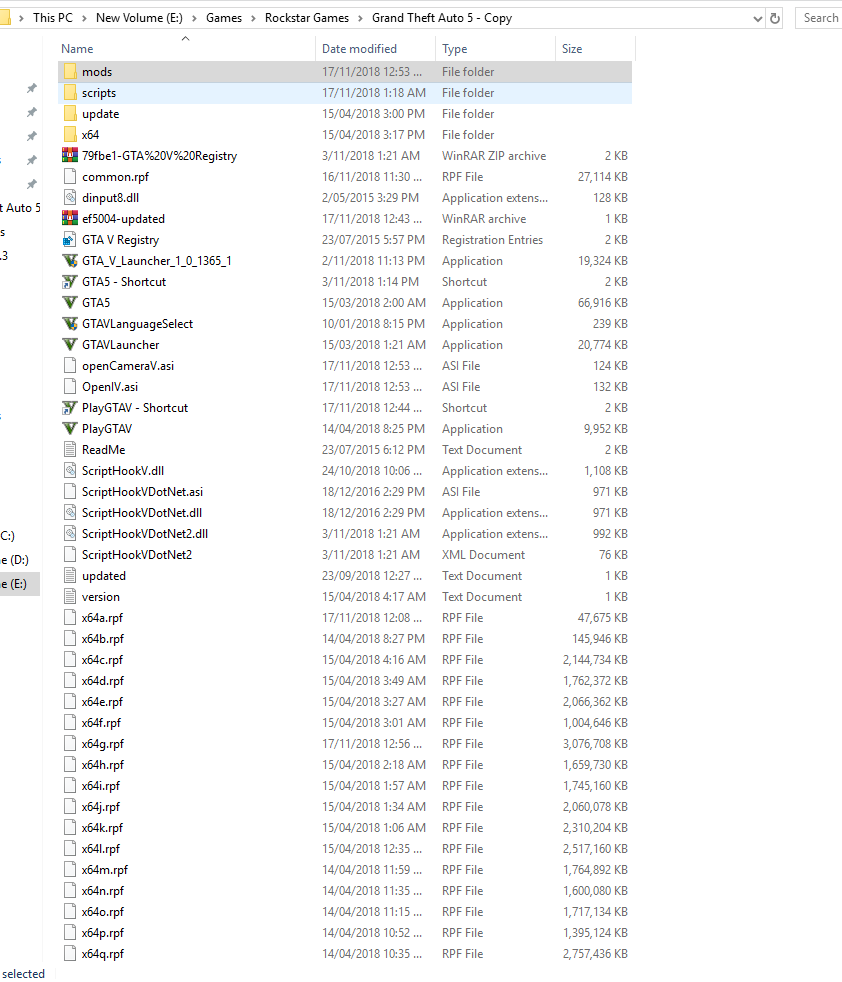Select the GTA V Registry file icon

pyautogui.click(x=70, y=240)
